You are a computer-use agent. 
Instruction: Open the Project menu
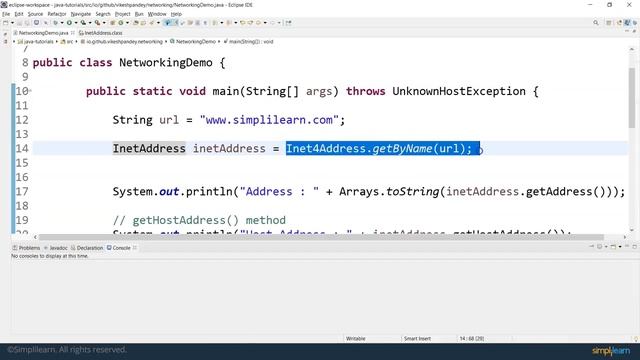[x=122, y=14]
